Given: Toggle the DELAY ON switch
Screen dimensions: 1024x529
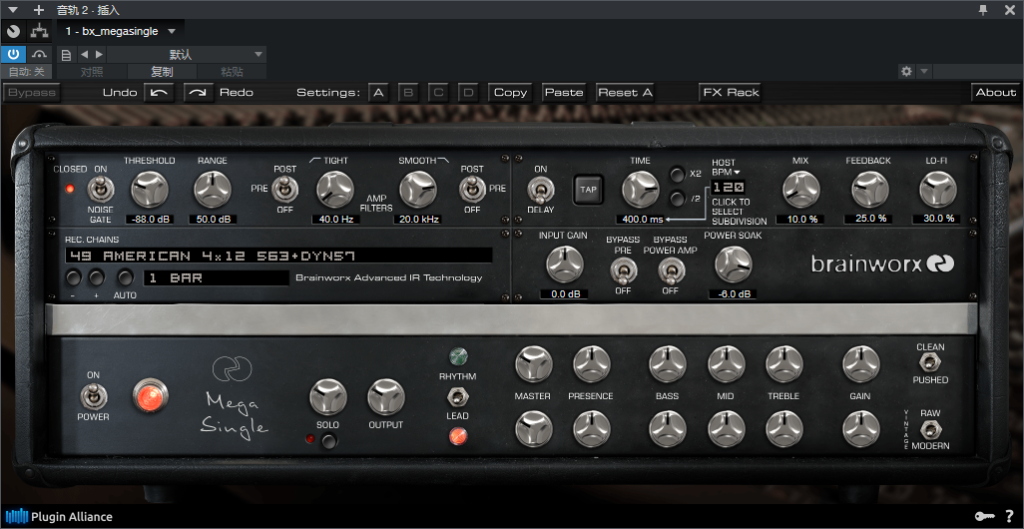Looking at the screenshot, I should click(x=540, y=190).
